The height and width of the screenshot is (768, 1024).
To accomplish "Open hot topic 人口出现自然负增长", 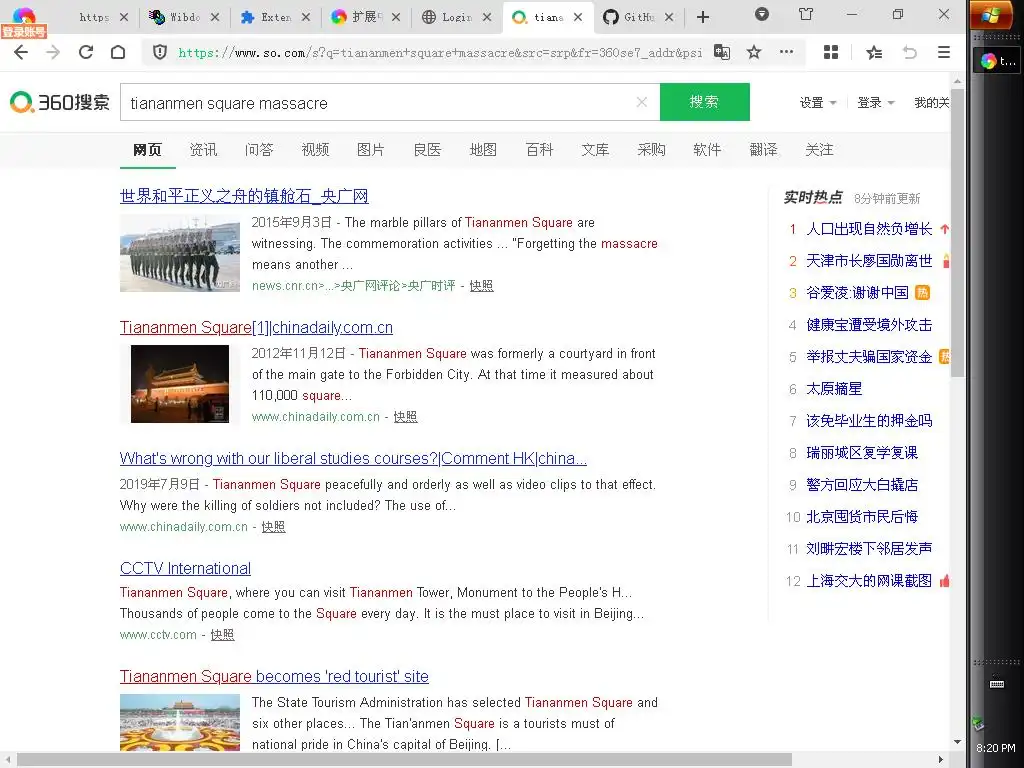I will [869, 229].
